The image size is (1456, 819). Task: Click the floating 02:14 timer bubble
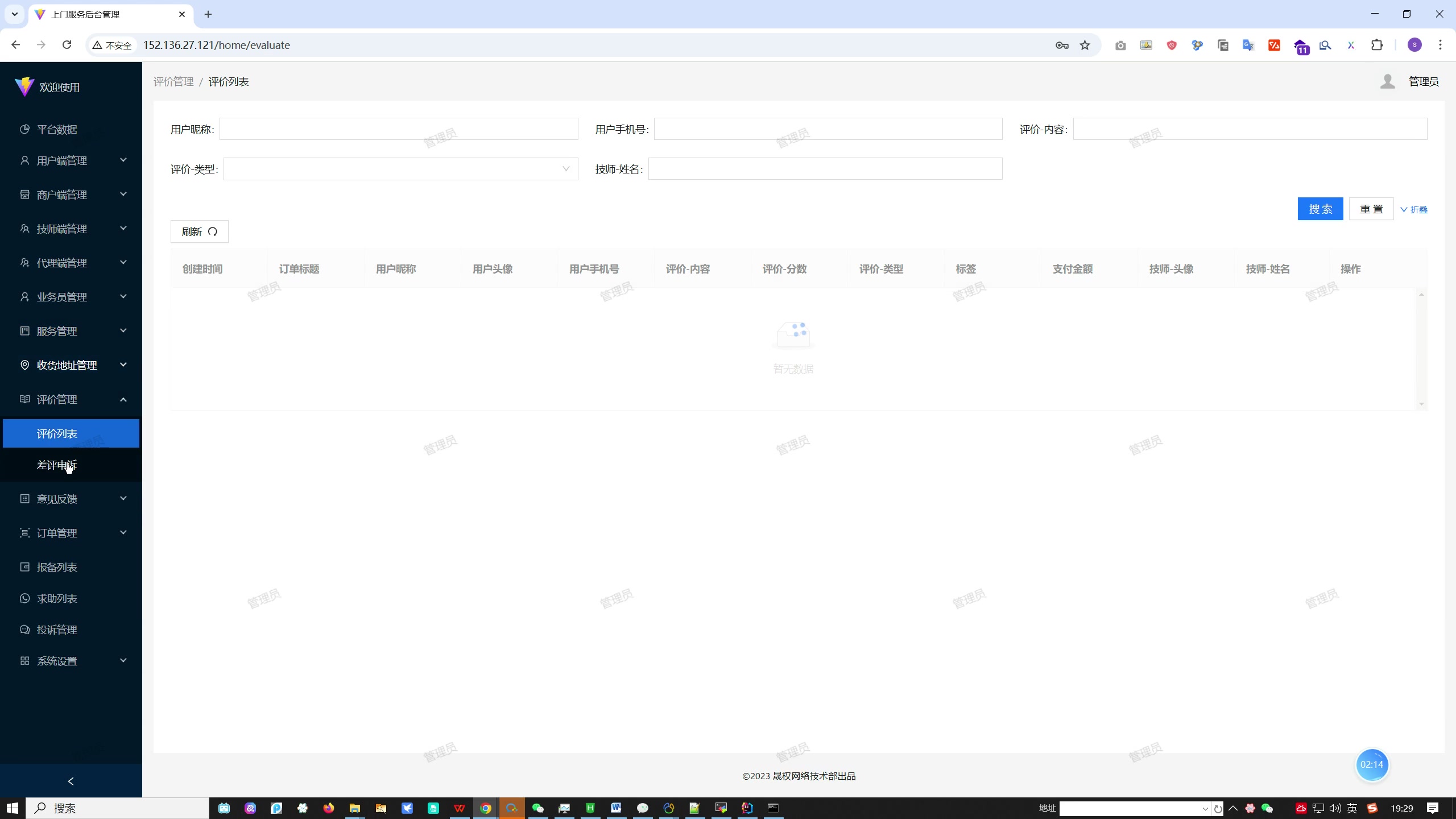point(1372,764)
